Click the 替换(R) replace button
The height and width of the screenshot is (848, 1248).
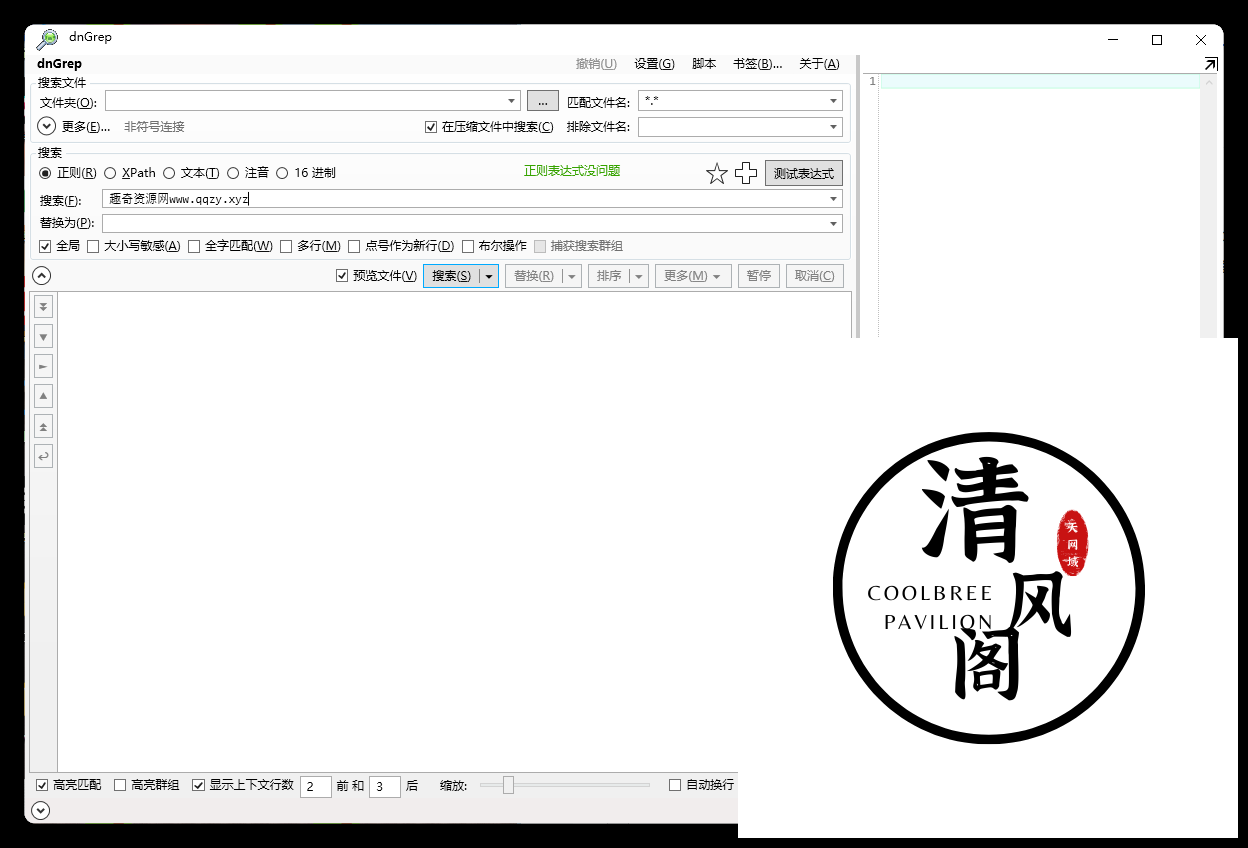coord(534,276)
